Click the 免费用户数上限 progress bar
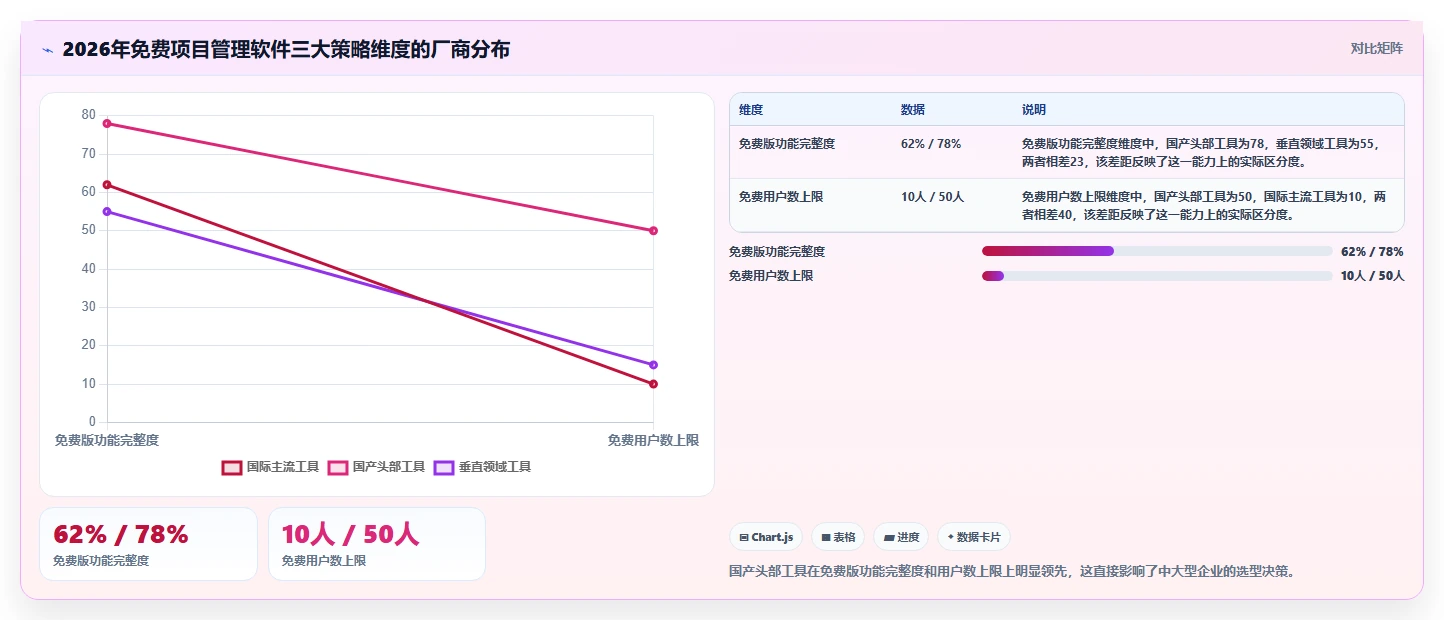This screenshot has width=1444, height=620. tap(1157, 276)
